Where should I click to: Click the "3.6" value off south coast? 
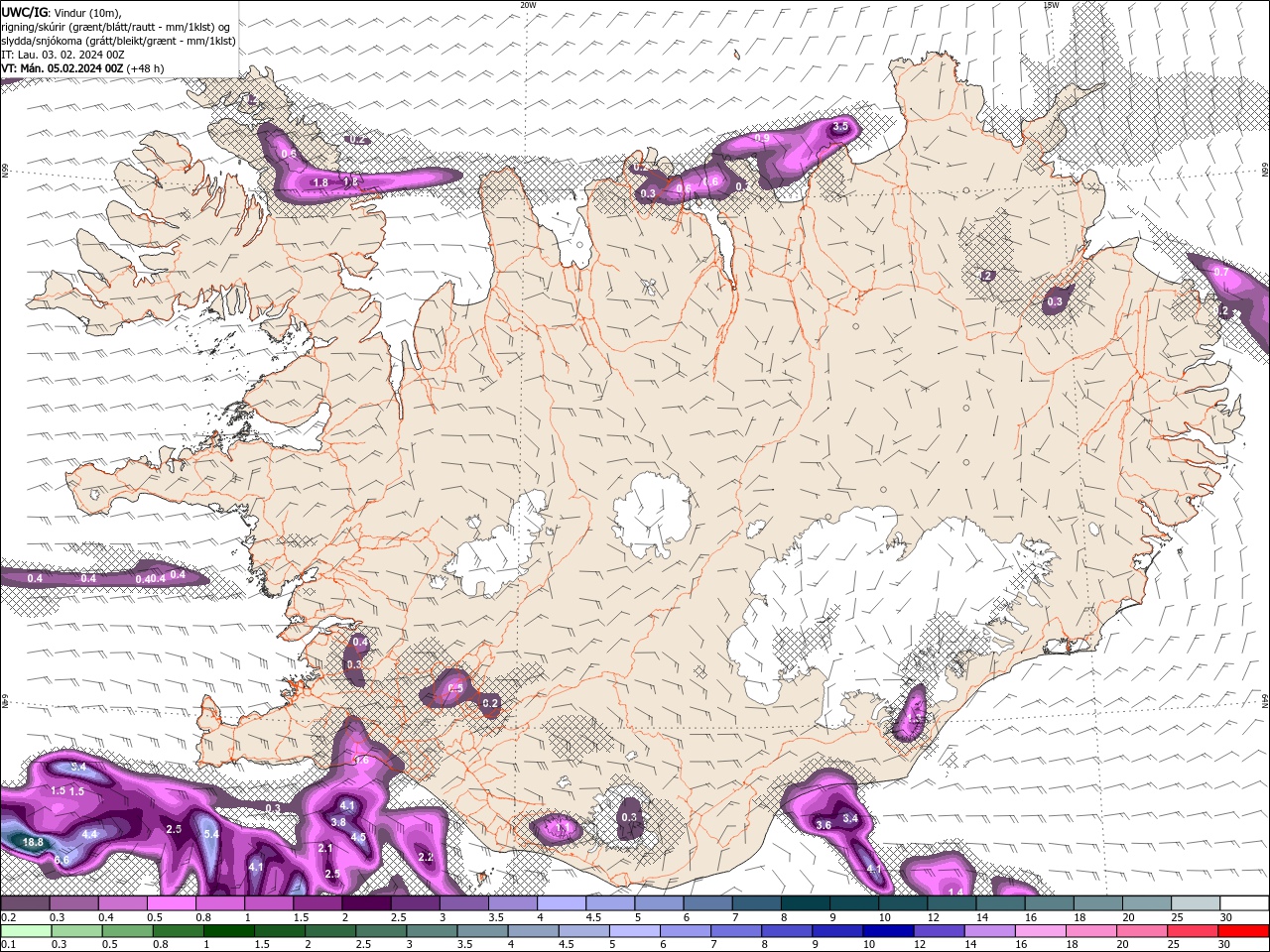click(823, 825)
